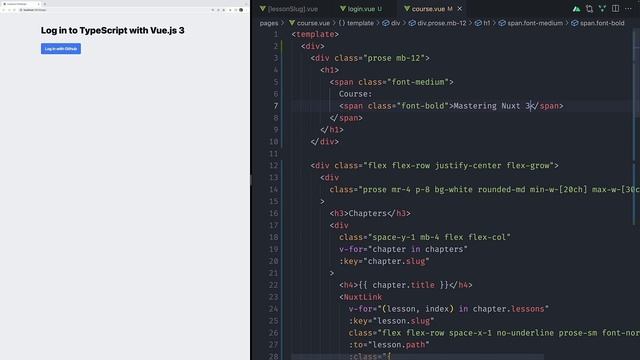Click the 'Chapters' heading text on line 16

click(x=367, y=213)
